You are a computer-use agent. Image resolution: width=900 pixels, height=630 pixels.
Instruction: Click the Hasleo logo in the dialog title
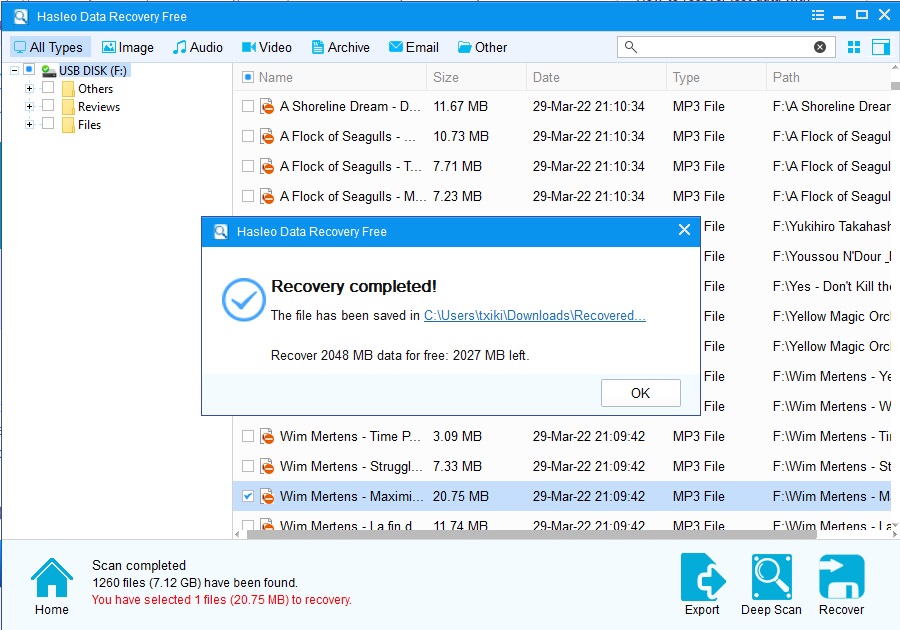[221, 231]
